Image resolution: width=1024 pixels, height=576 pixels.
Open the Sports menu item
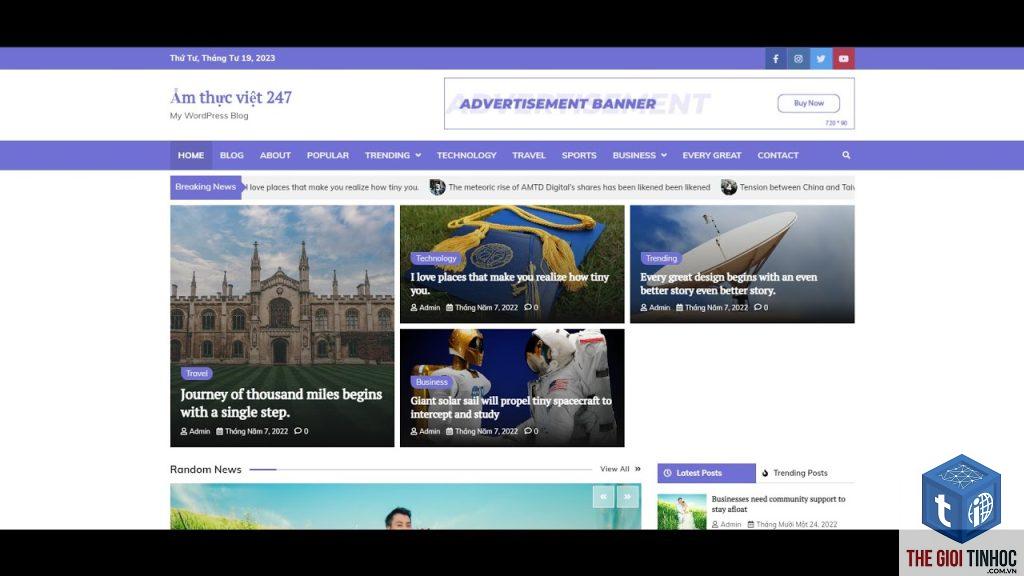579,155
